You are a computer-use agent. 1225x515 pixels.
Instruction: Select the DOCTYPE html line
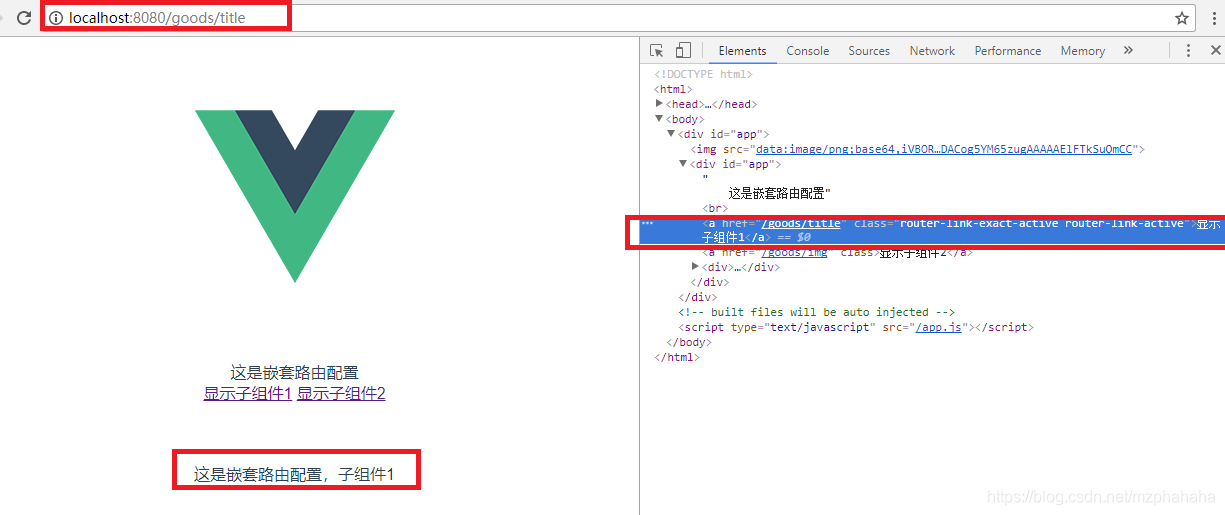703,74
